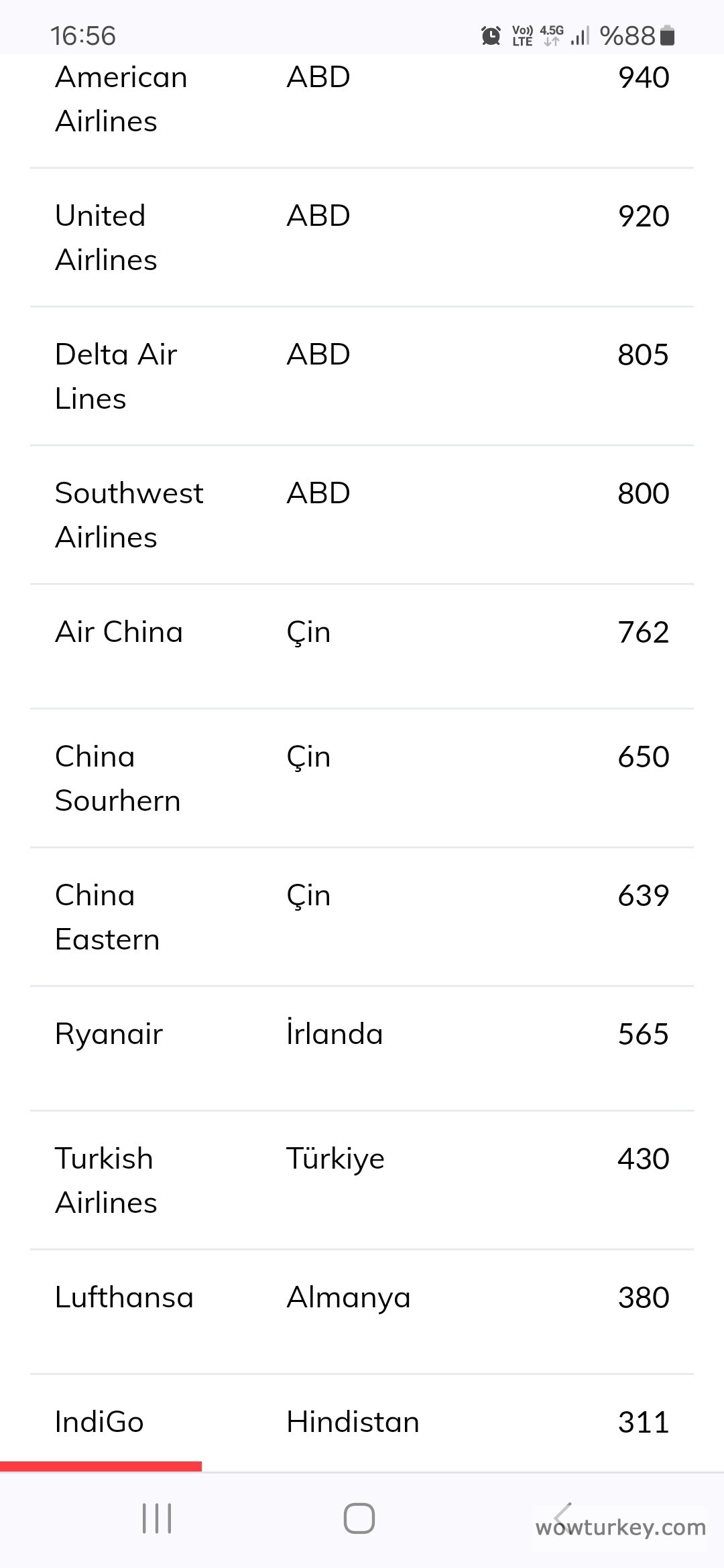Tap the 4.5G network indicator
The image size is (724, 1568).
click(x=552, y=36)
